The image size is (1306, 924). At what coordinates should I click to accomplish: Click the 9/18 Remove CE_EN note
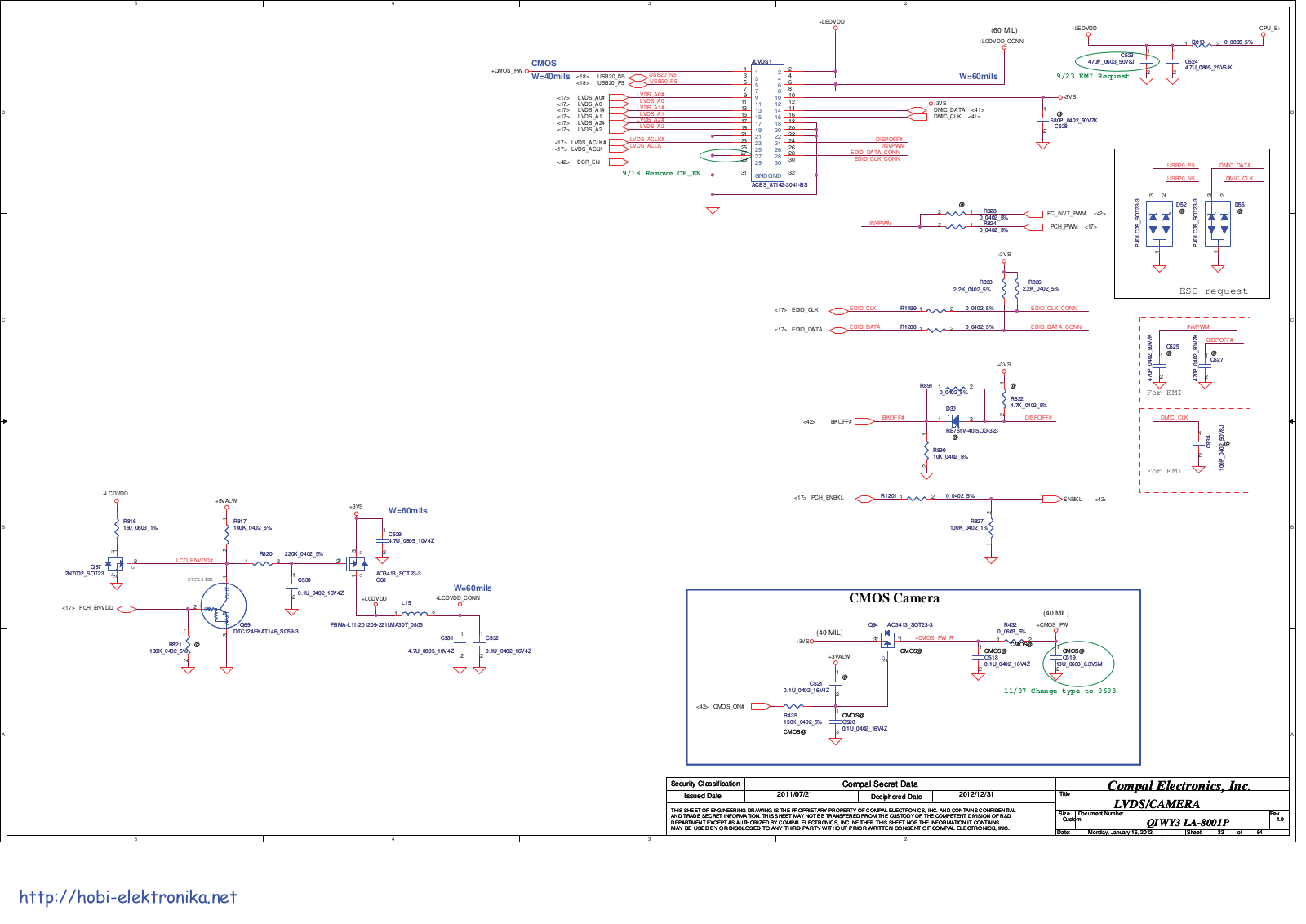662,173
